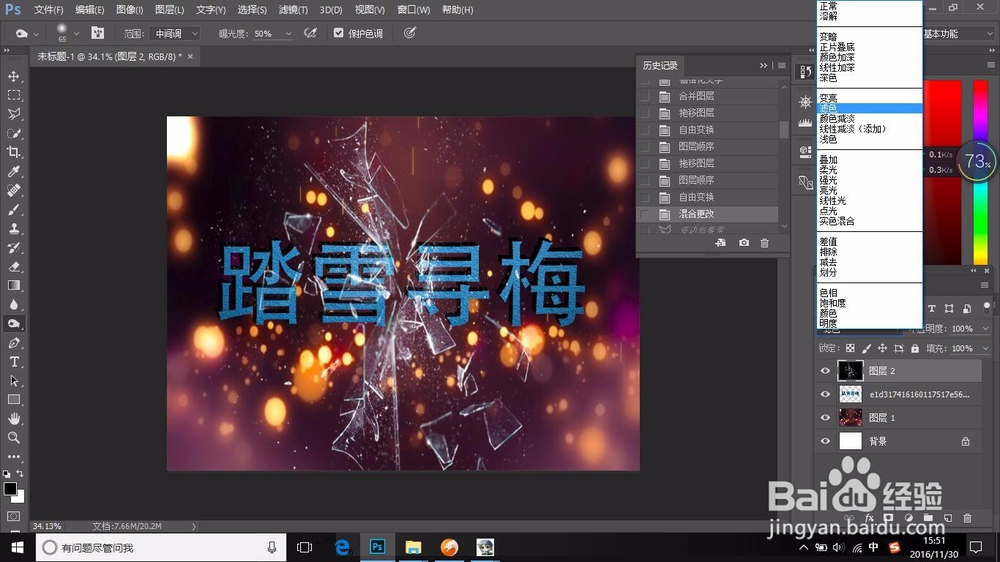Select the Quick Selection tool
Viewport: 1000px width, 562px height.
[x=13, y=133]
